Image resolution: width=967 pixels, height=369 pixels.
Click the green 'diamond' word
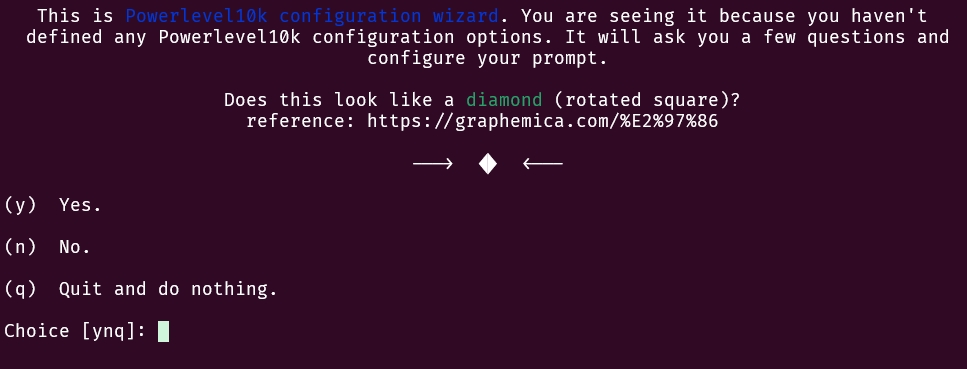click(x=504, y=100)
